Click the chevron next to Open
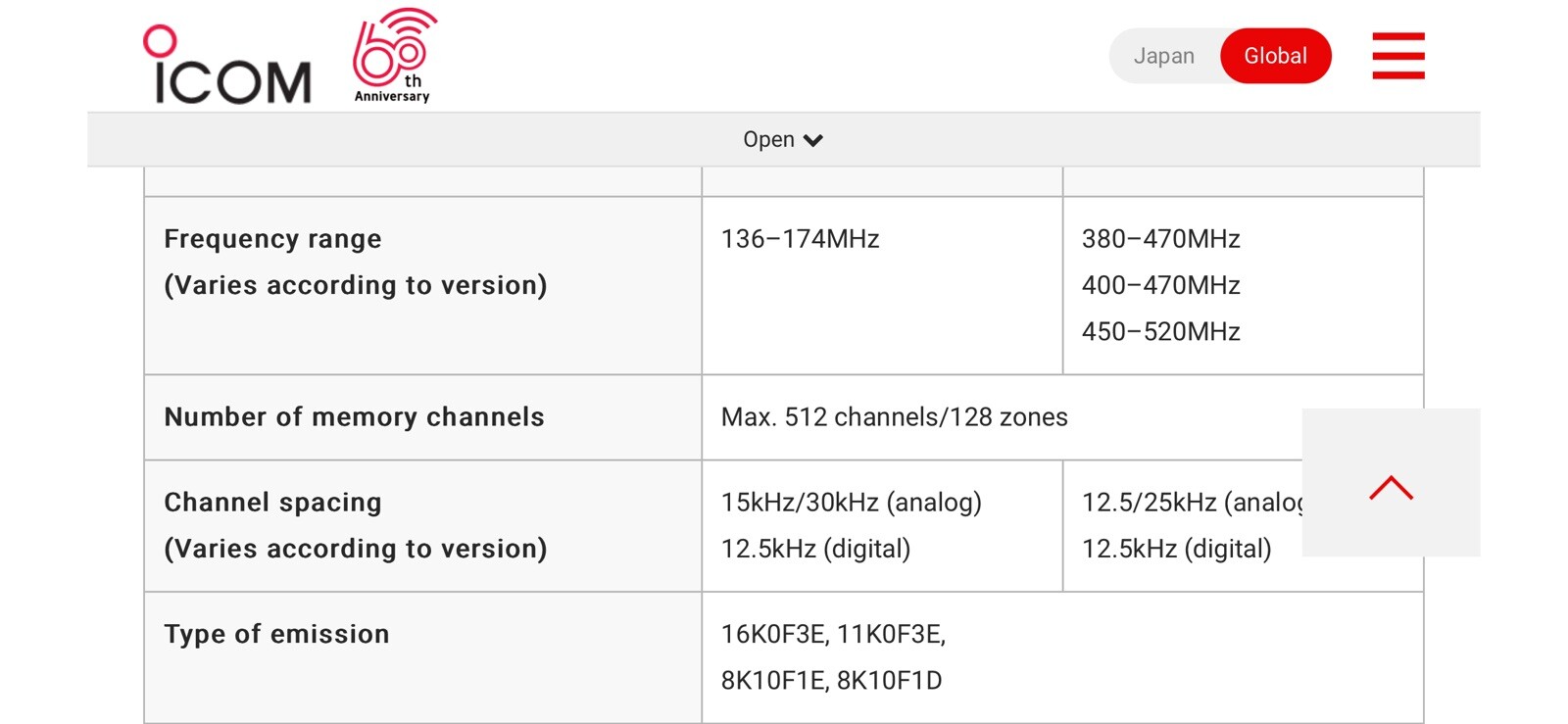The image size is (1568, 724). coord(813,140)
